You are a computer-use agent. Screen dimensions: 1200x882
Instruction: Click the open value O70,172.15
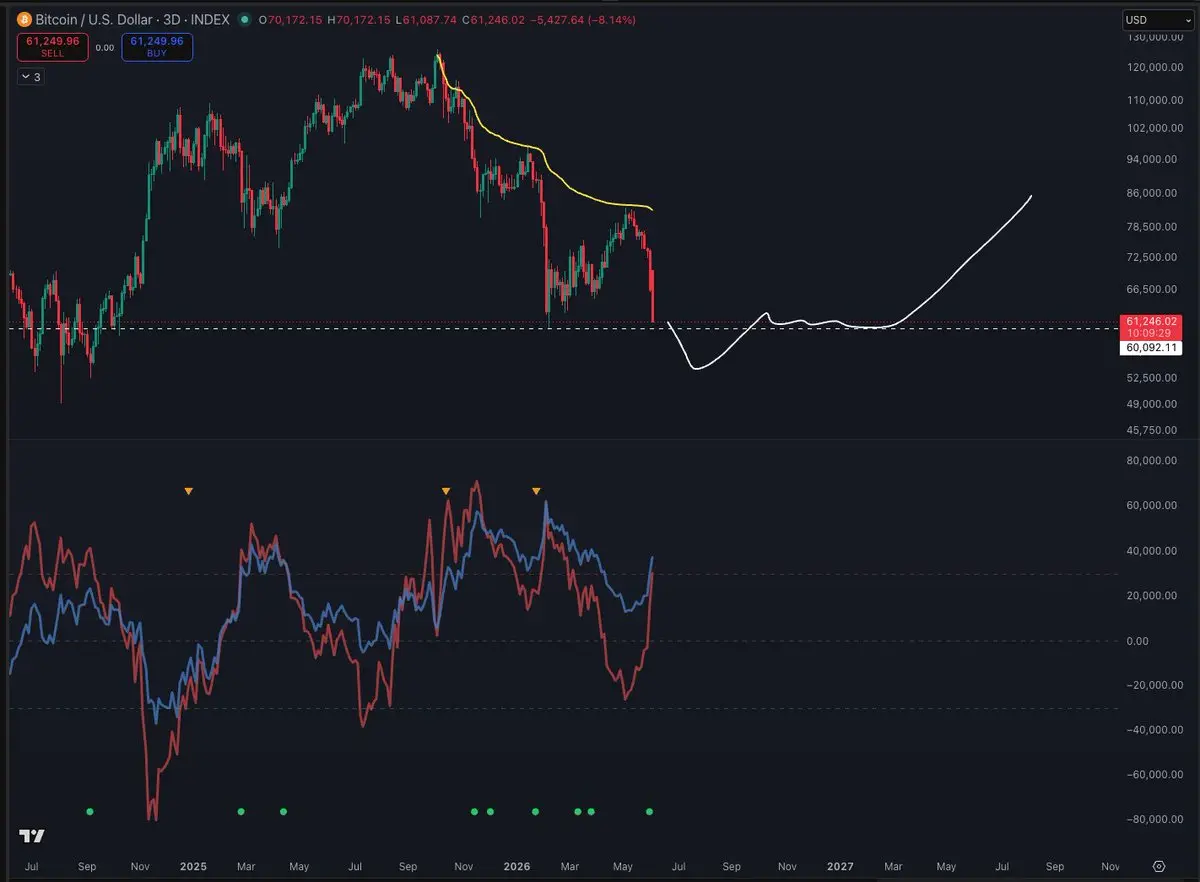pos(290,20)
